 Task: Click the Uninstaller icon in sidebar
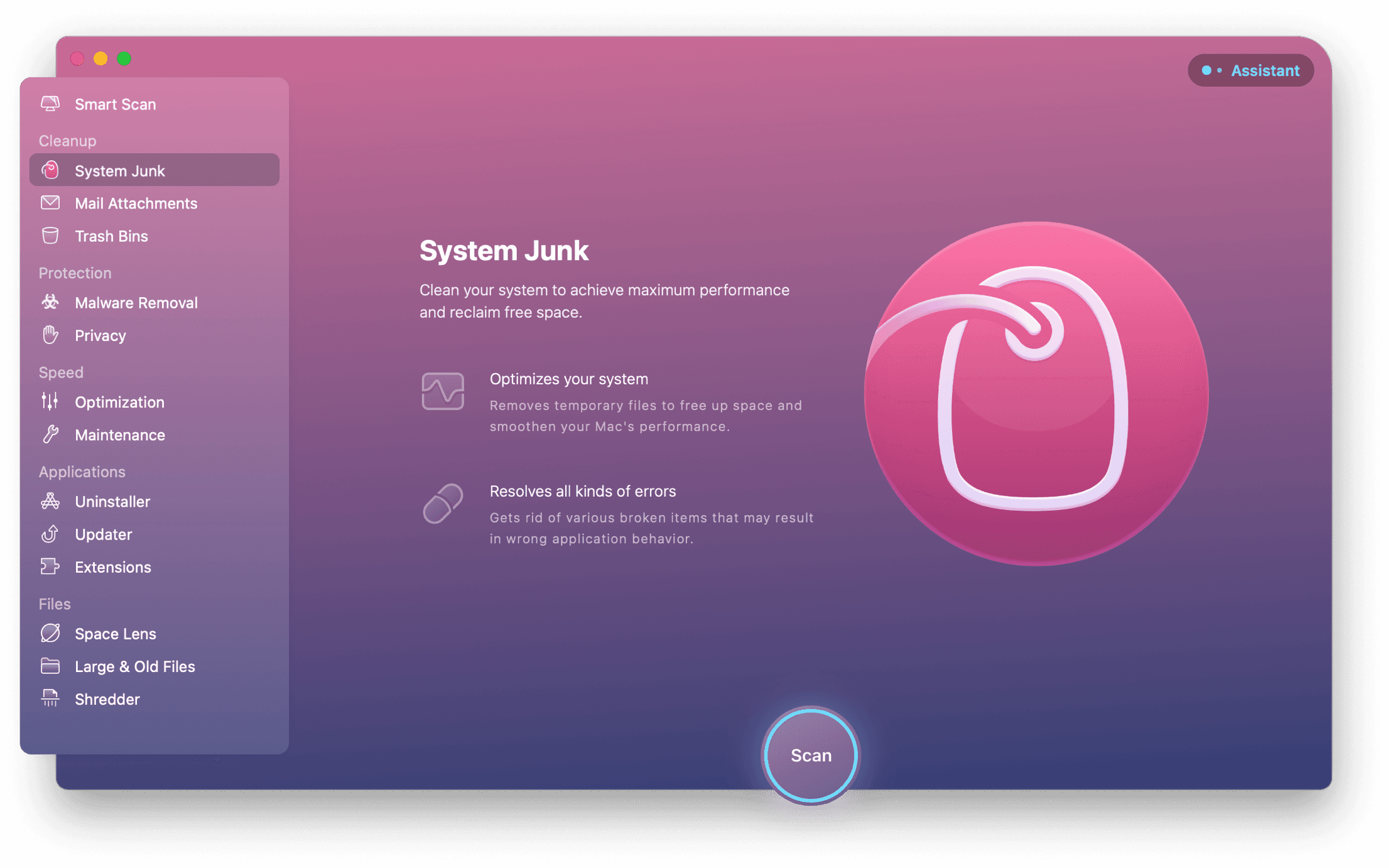click(x=50, y=501)
